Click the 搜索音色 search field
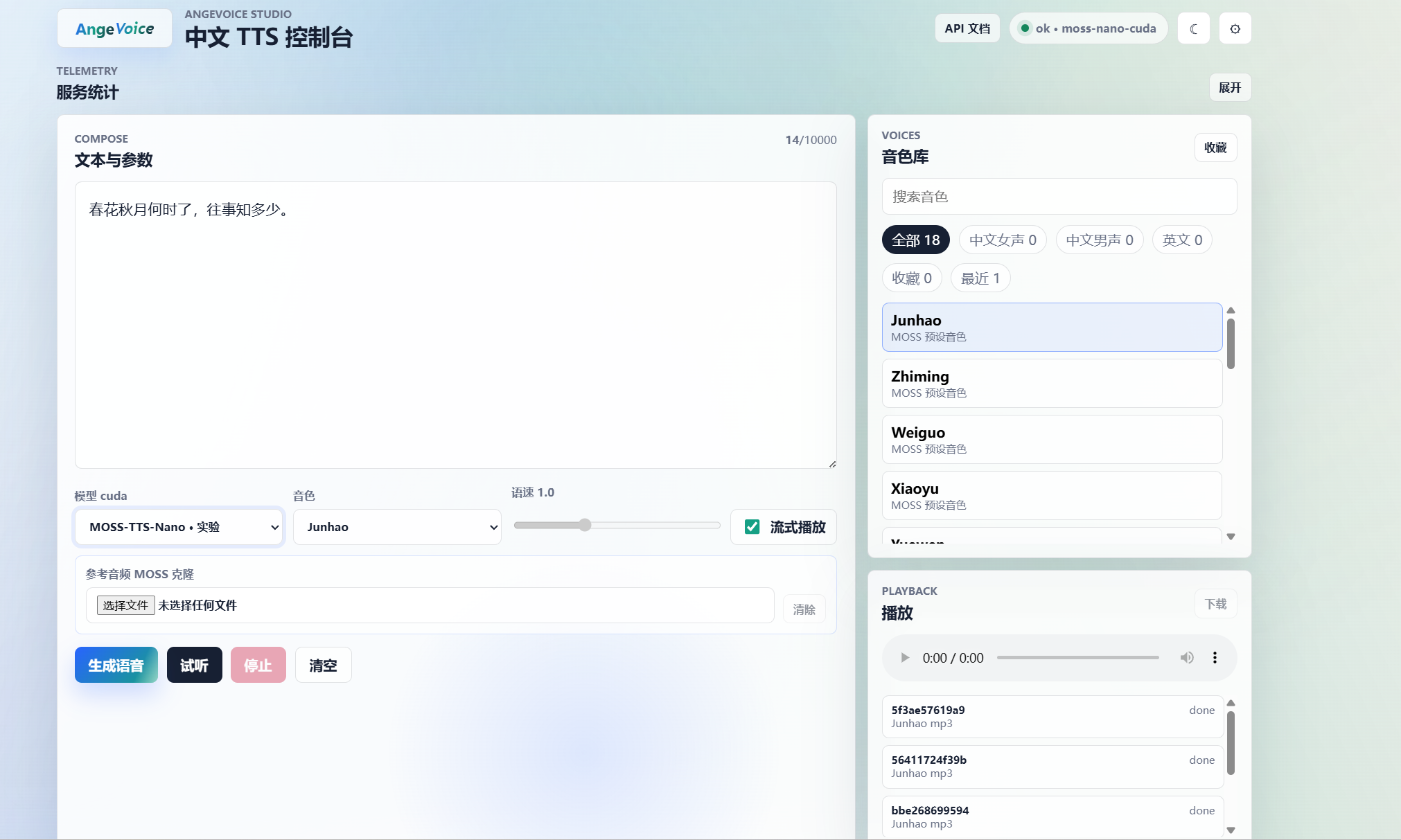The width and height of the screenshot is (1401, 840). pos(1059,197)
